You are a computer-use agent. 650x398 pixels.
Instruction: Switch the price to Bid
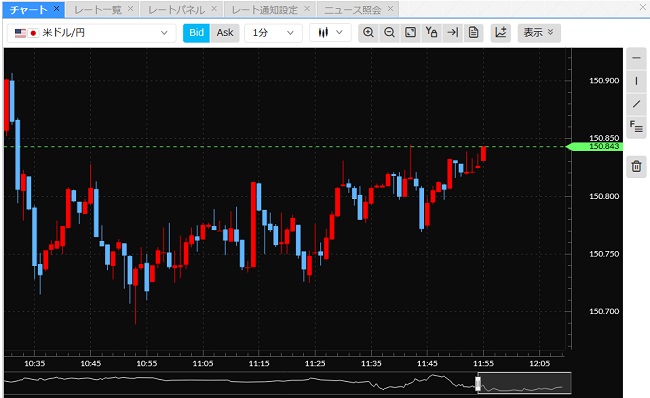[196, 33]
